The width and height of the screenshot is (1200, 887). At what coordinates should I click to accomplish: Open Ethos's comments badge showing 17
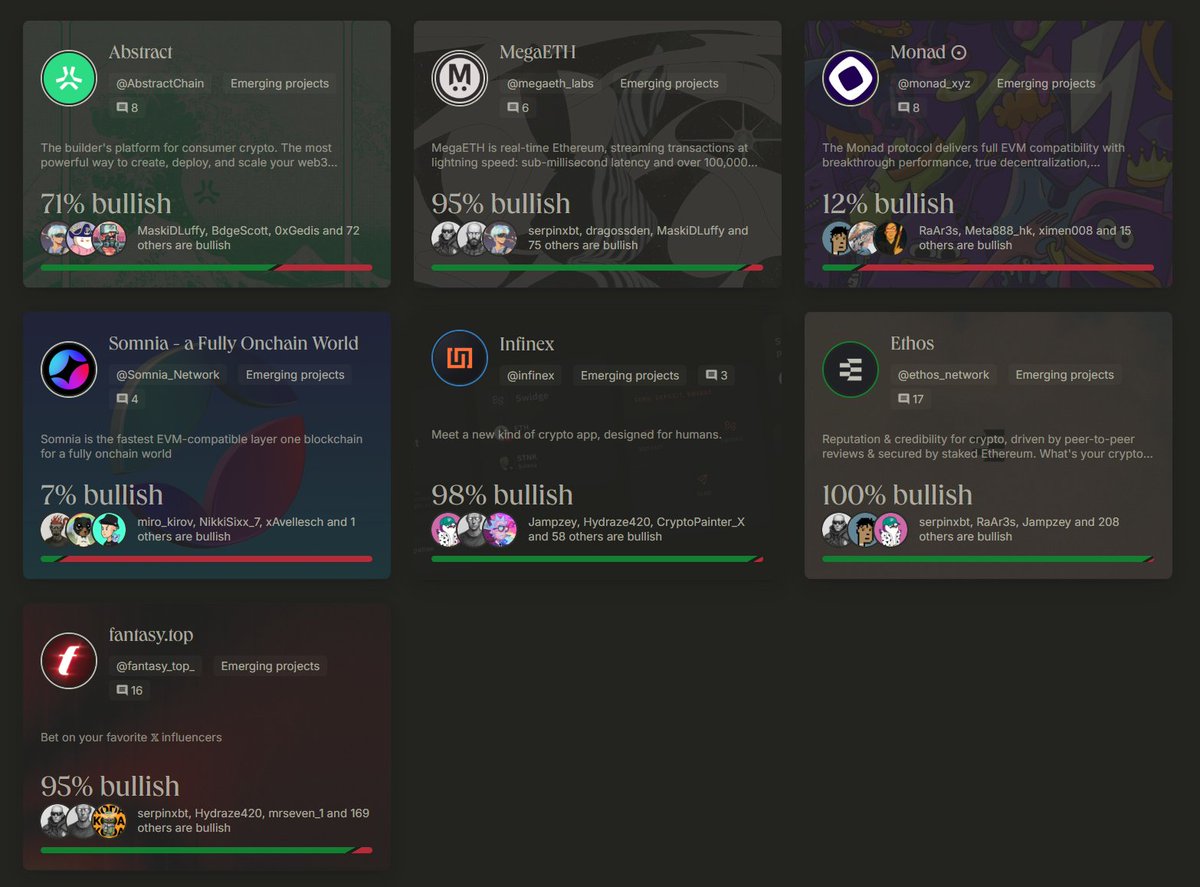911,399
